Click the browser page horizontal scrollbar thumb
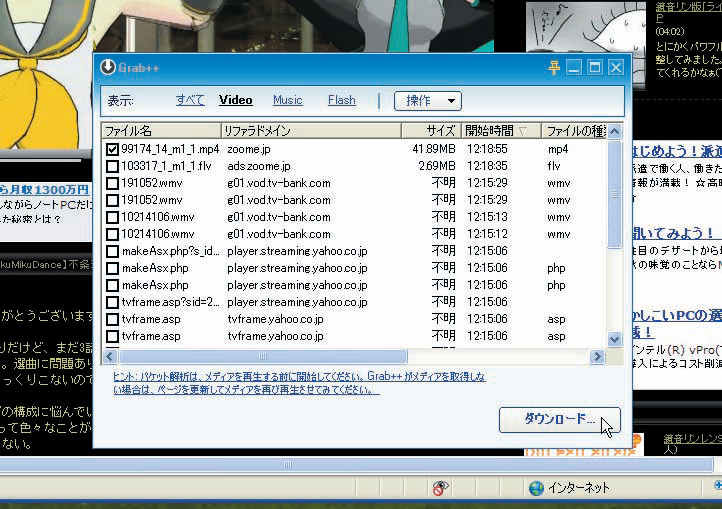 357,464
